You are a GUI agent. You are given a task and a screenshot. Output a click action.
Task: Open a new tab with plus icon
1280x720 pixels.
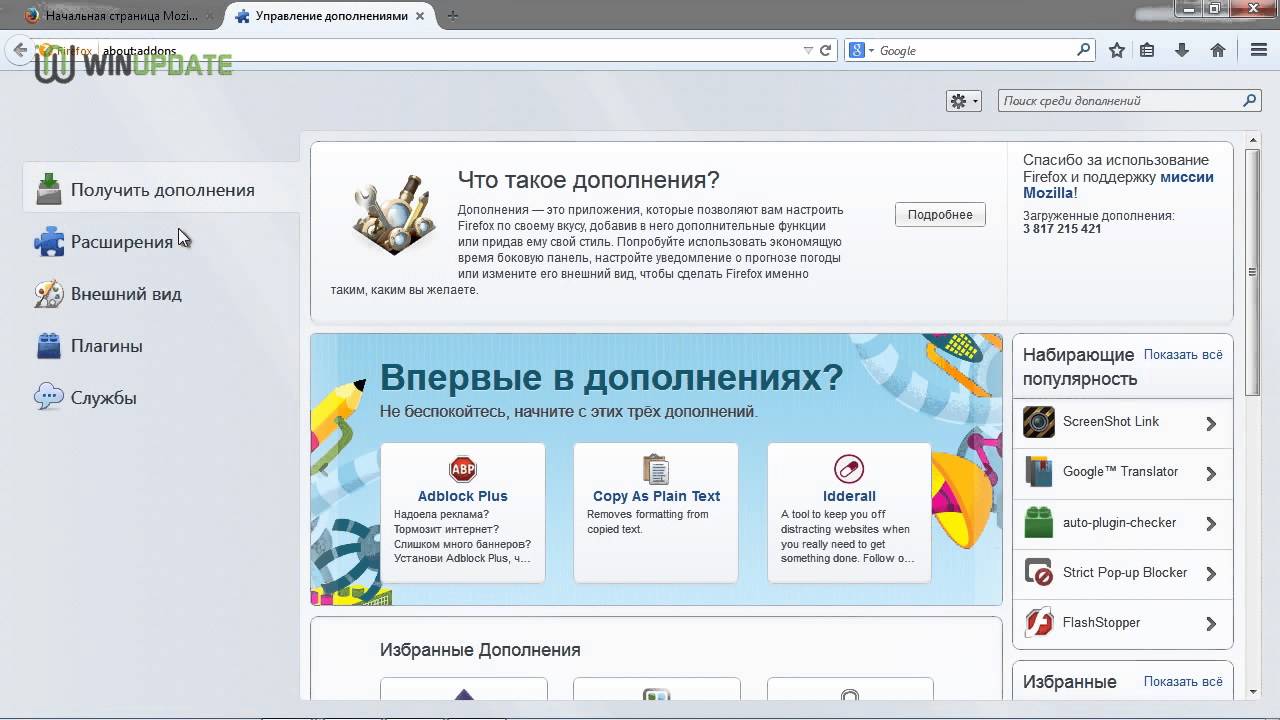click(453, 16)
